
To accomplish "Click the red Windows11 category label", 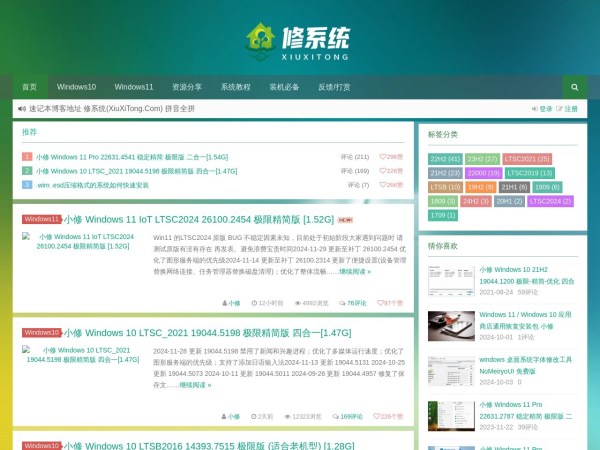I will coord(42,219).
